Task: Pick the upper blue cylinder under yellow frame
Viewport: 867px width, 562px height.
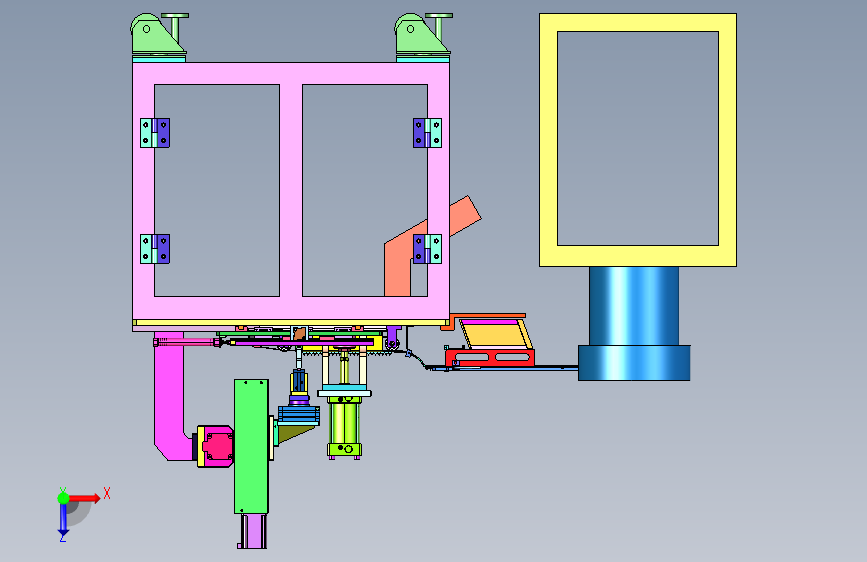Action: tap(634, 306)
